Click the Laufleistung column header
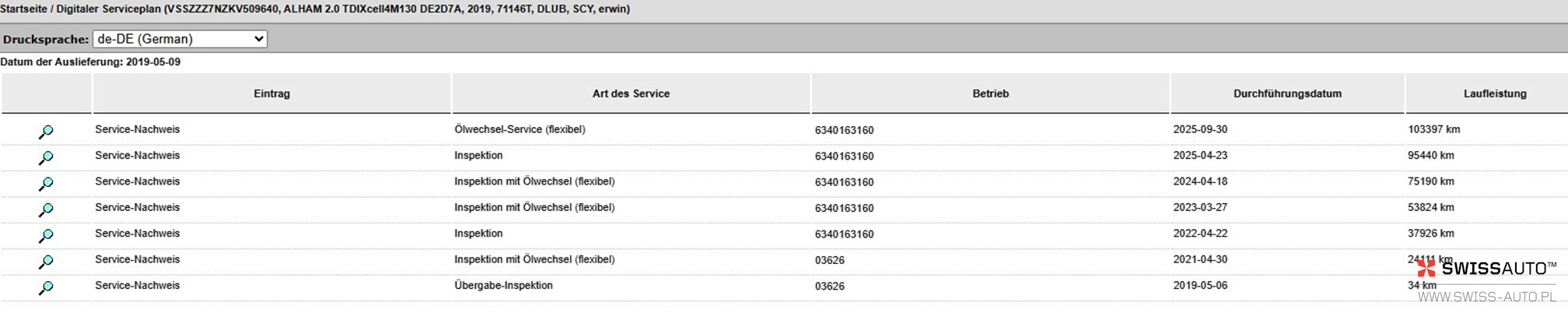The width and height of the screenshot is (1568, 313). [x=1494, y=93]
